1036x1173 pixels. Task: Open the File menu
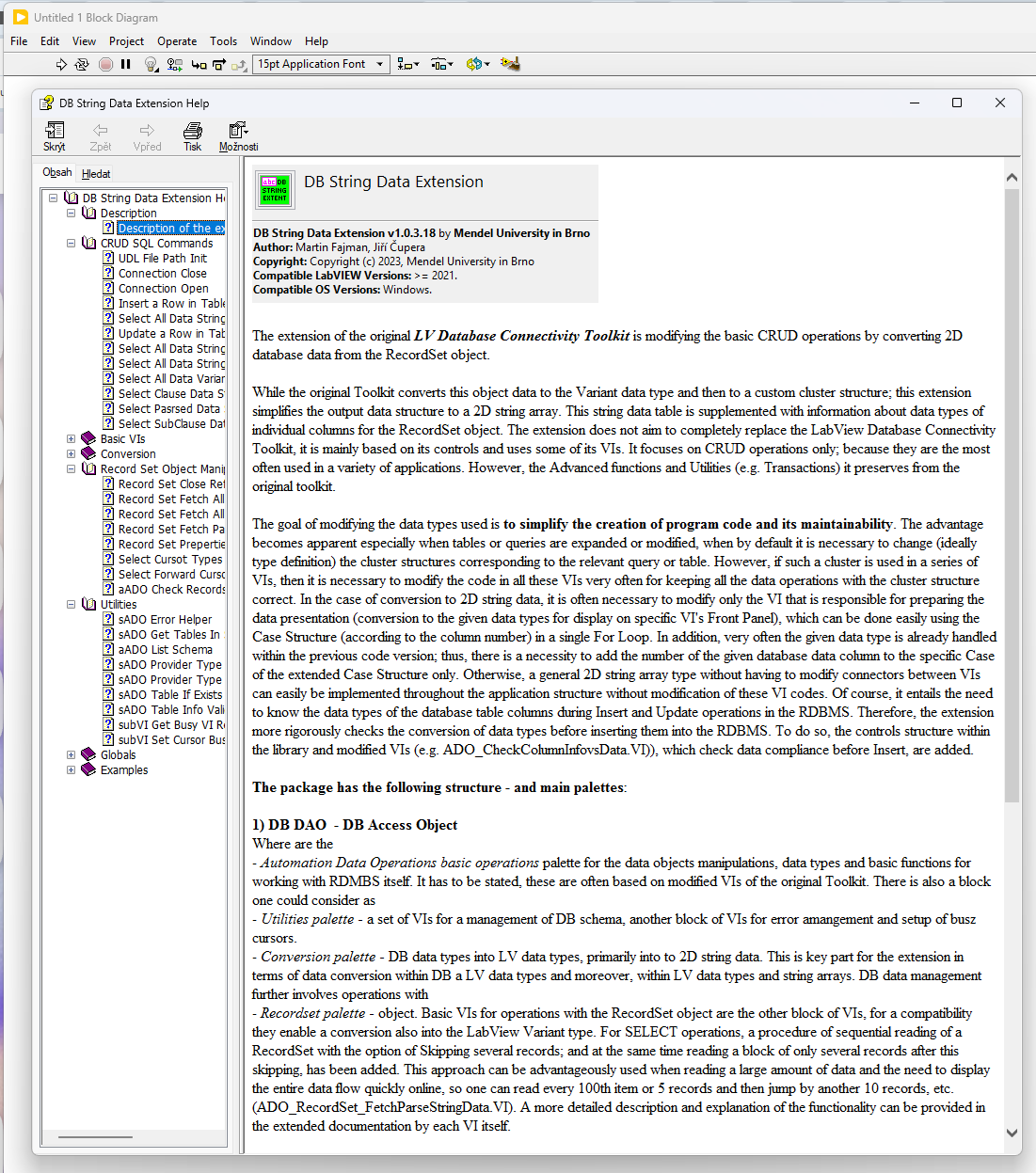[x=19, y=40]
